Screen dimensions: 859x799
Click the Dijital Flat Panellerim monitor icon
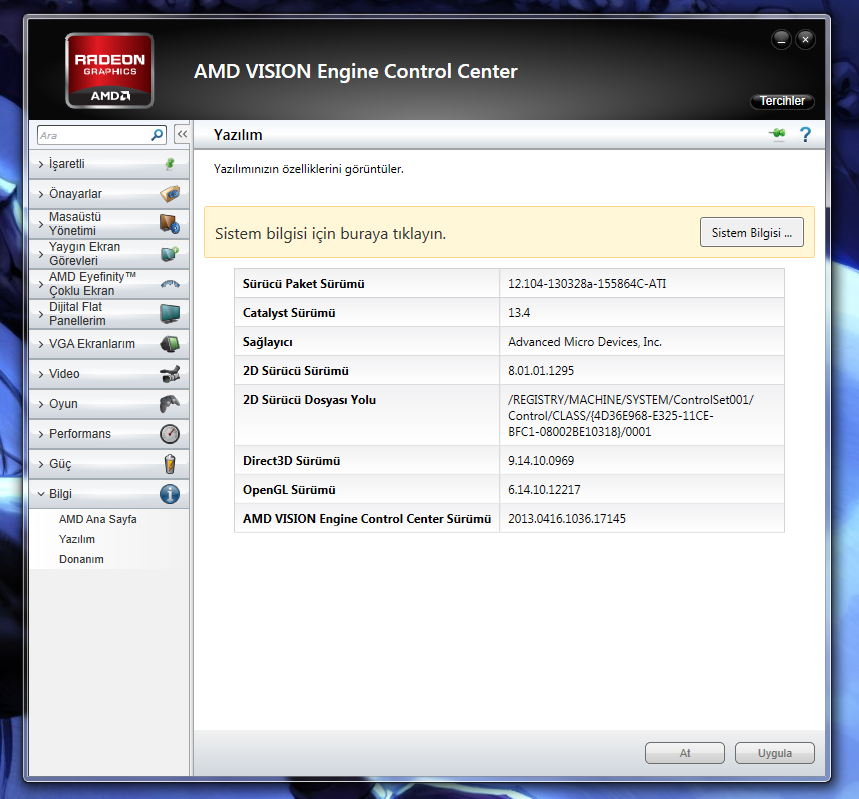click(170, 313)
